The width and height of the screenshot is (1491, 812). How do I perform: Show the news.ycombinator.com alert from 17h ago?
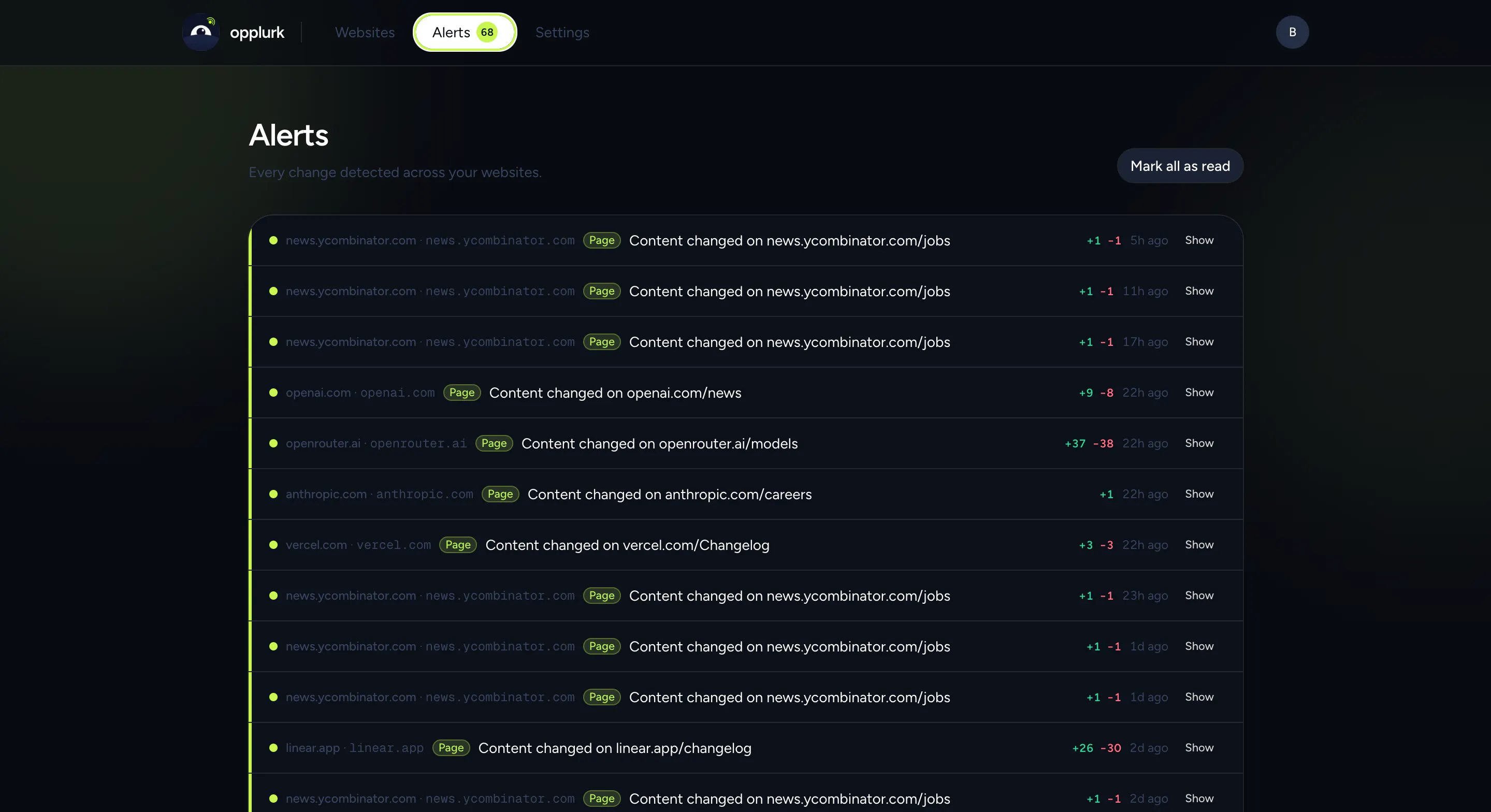(x=1199, y=341)
